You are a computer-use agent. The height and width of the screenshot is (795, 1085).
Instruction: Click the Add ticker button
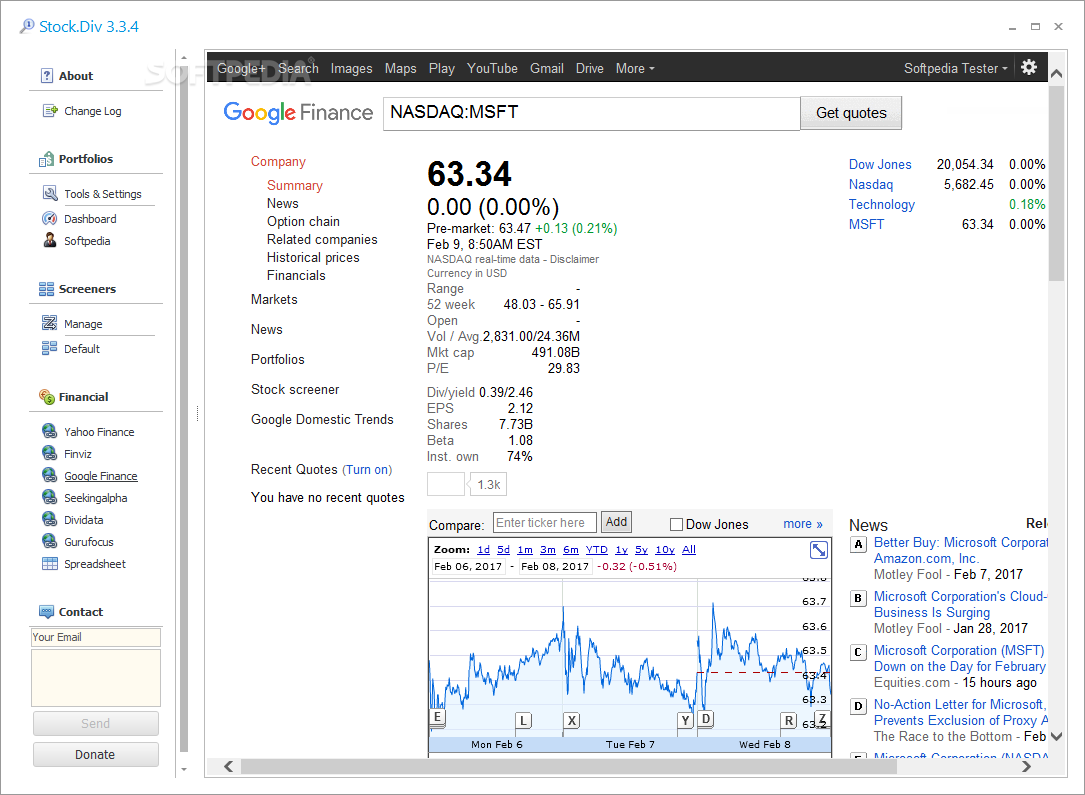point(616,522)
